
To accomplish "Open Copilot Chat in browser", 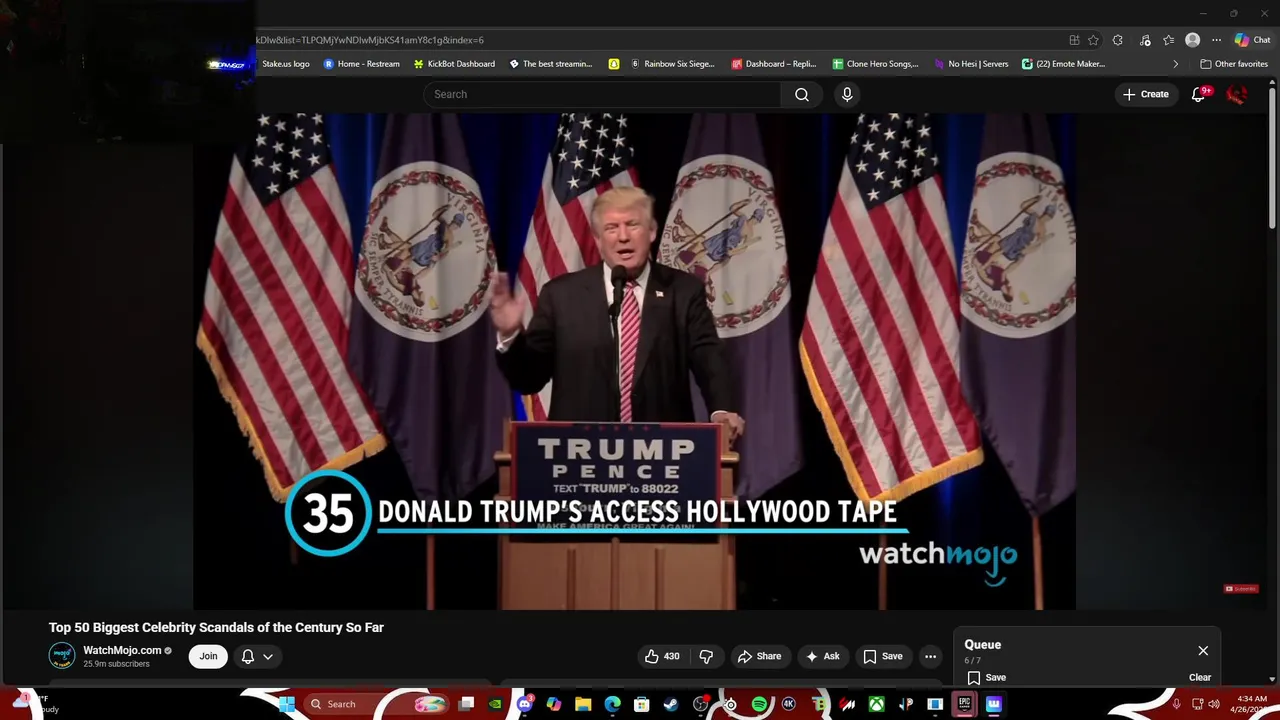I will 1253,40.
